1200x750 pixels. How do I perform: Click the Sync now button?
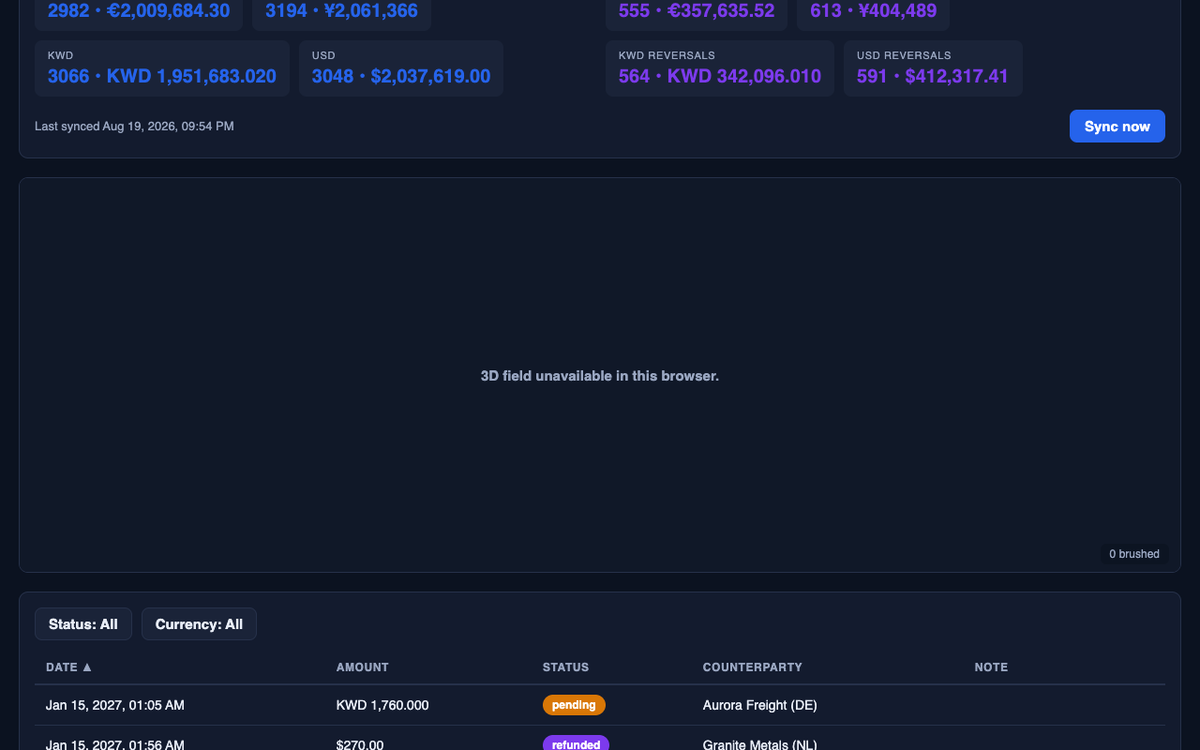point(1117,126)
